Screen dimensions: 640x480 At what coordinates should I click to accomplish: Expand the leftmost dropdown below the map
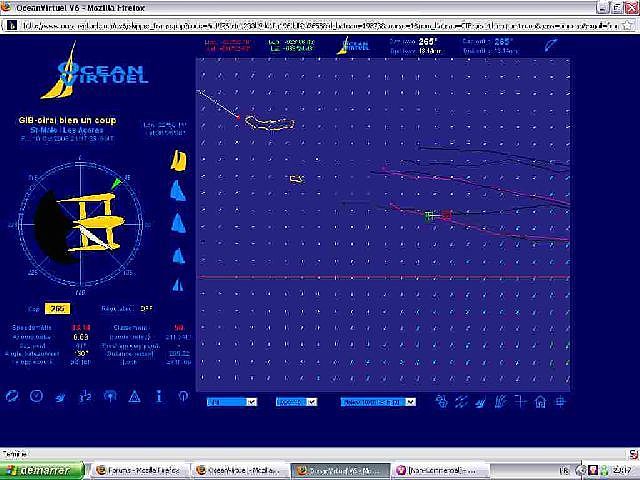[x=231, y=402]
